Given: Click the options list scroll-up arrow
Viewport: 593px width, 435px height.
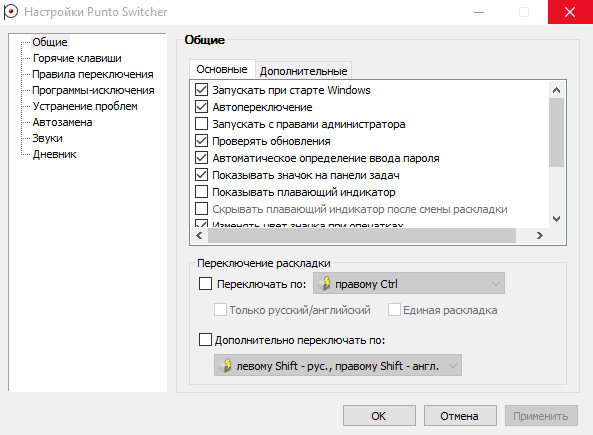Looking at the screenshot, I should 556,90.
